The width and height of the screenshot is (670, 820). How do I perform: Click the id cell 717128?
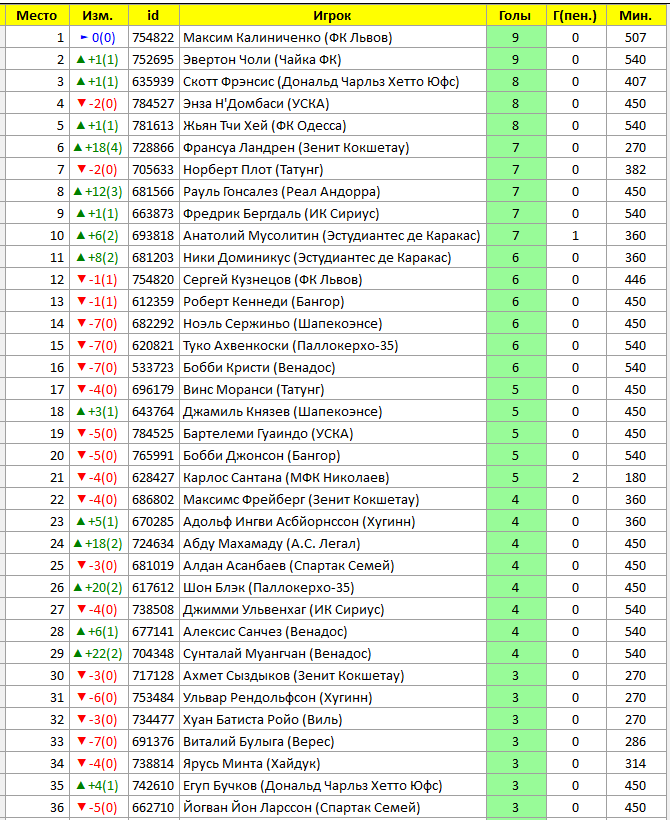click(154, 675)
